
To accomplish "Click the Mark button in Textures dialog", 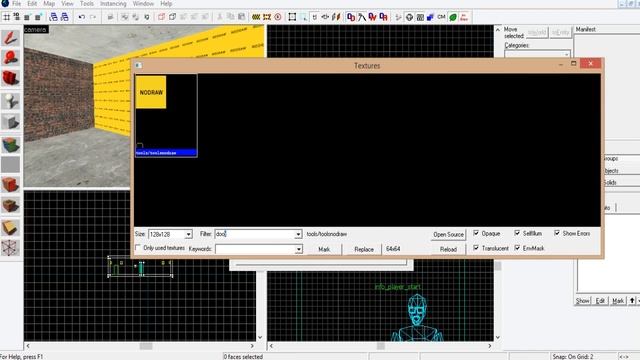I will click(x=324, y=249).
